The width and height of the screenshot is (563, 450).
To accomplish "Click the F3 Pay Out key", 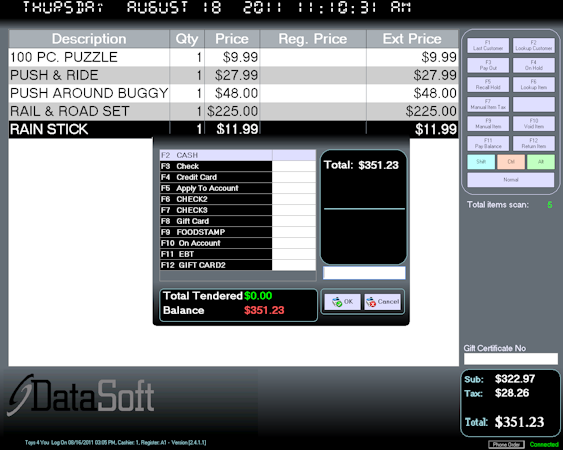I will tap(488, 65).
